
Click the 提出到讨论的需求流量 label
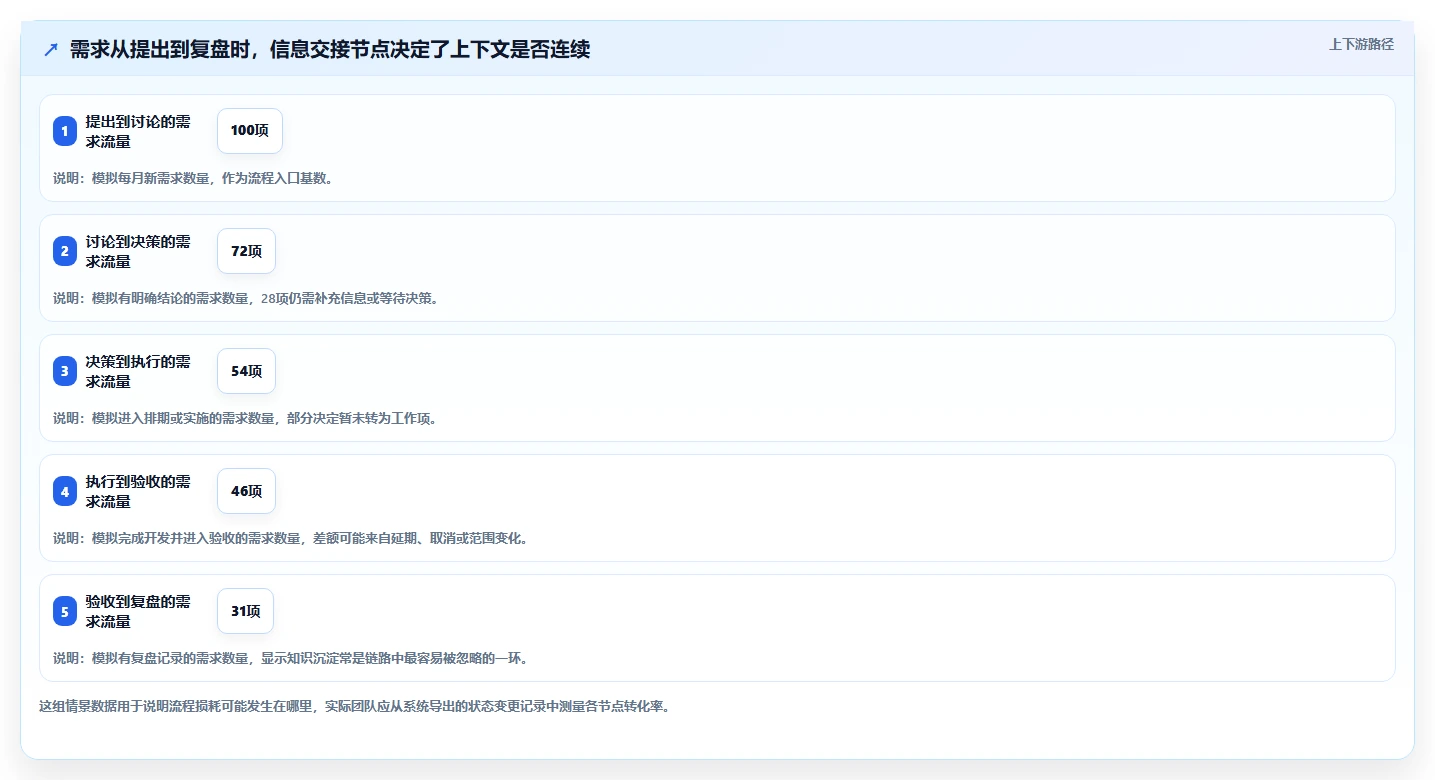138,131
